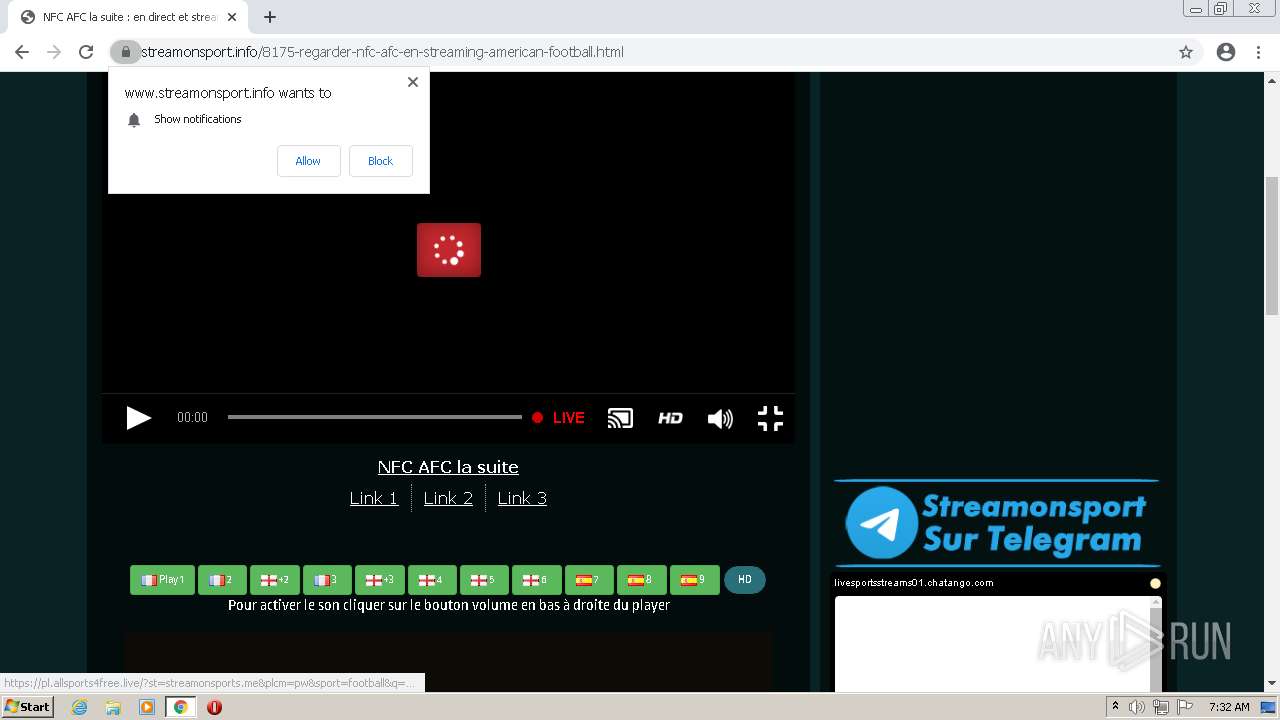1280x720 pixels.
Task: Open Link 1 stream
Action: tap(374, 498)
